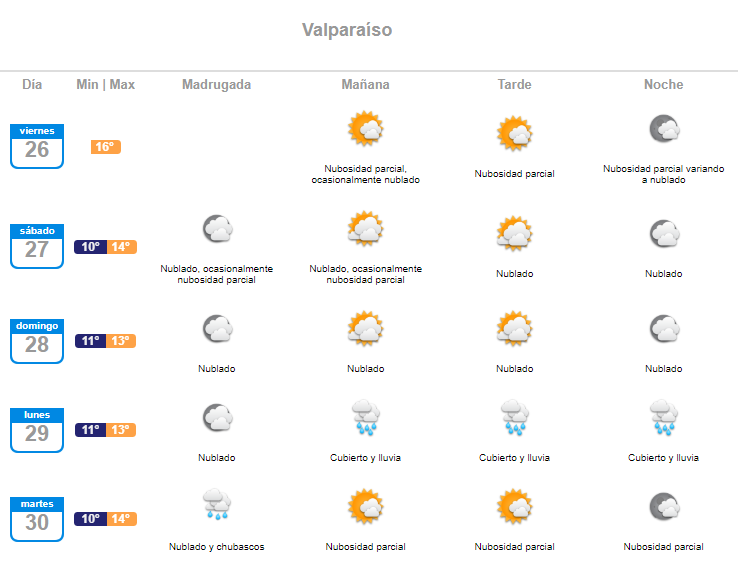Screen dimensions: 750x570
Task: Click 'Nublado y chubascos' Tuesday text
Action: pyautogui.click(x=216, y=547)
